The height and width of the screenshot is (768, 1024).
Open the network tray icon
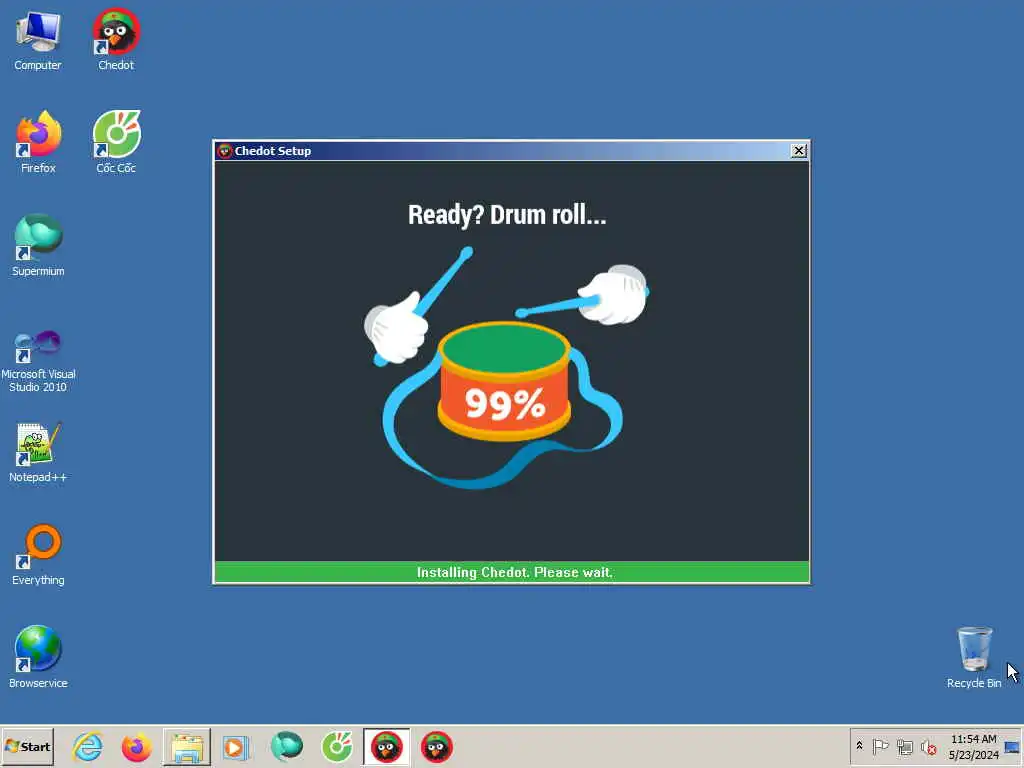[x=904, y=746]
